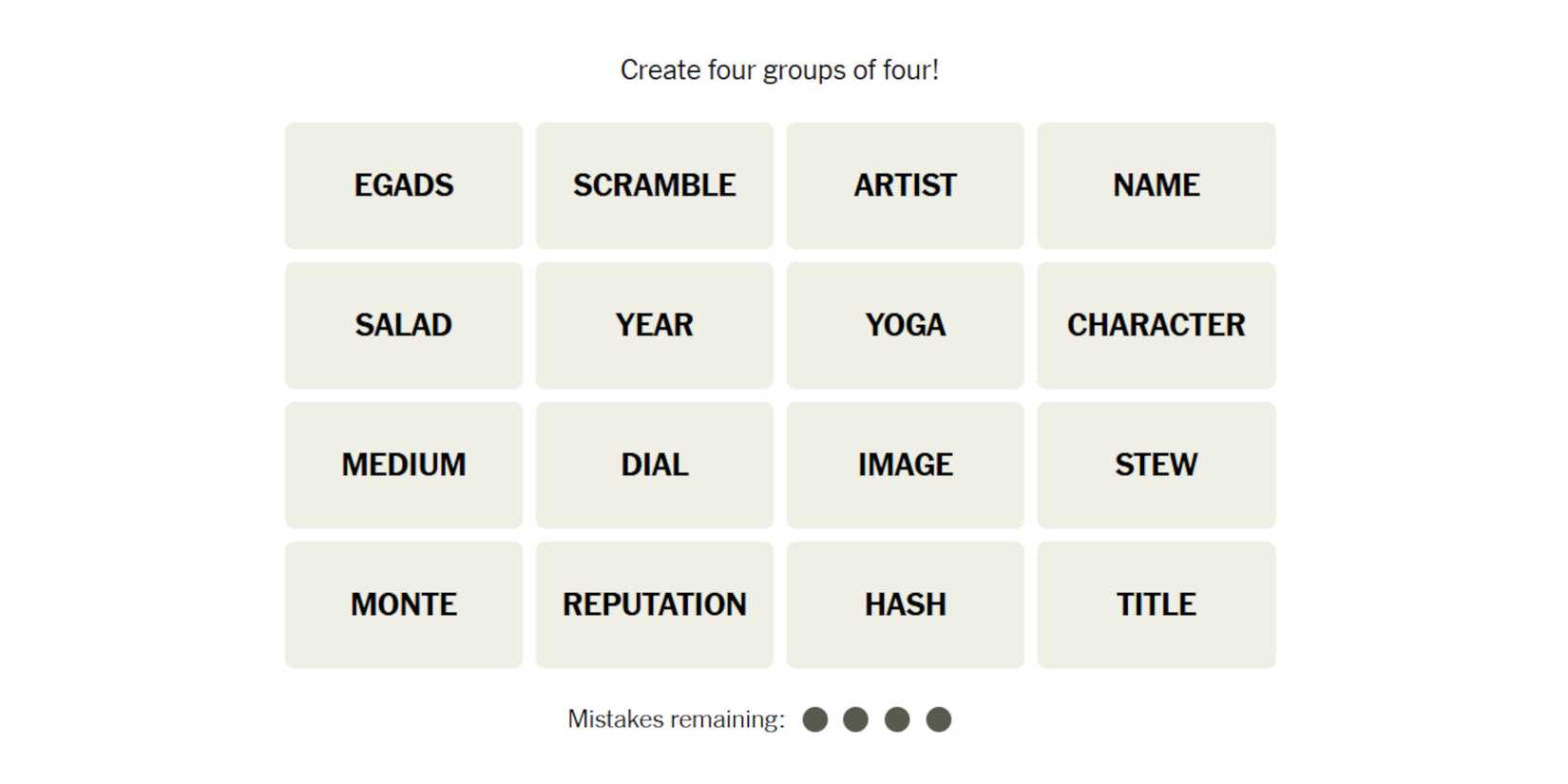
Task: Choose the NAME tile
Action: 1156,185
